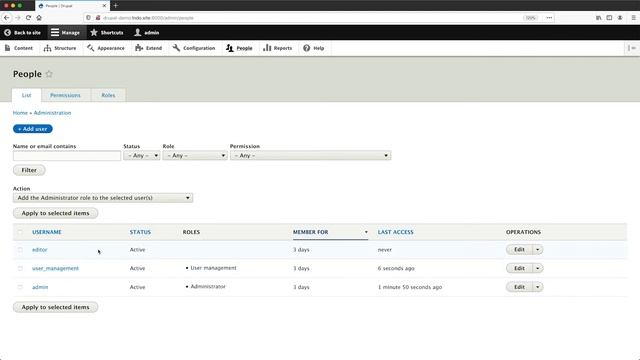Close the People | Drupal browser tab
Screen dimensions: 640x360
[104, 6]
